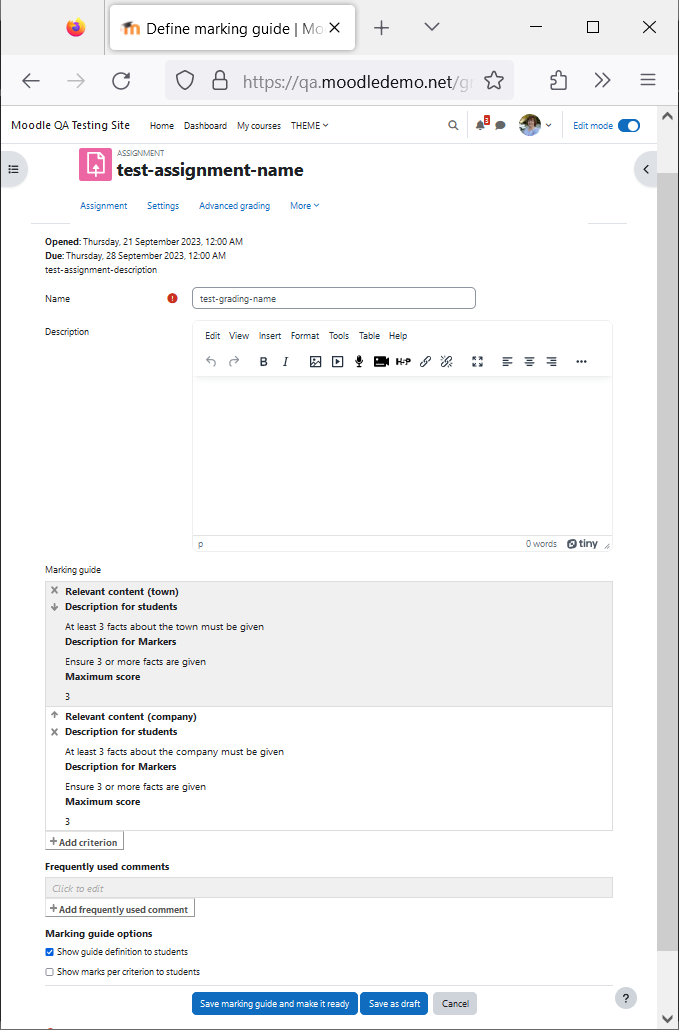Center align text in the editor

pos(529,361)
